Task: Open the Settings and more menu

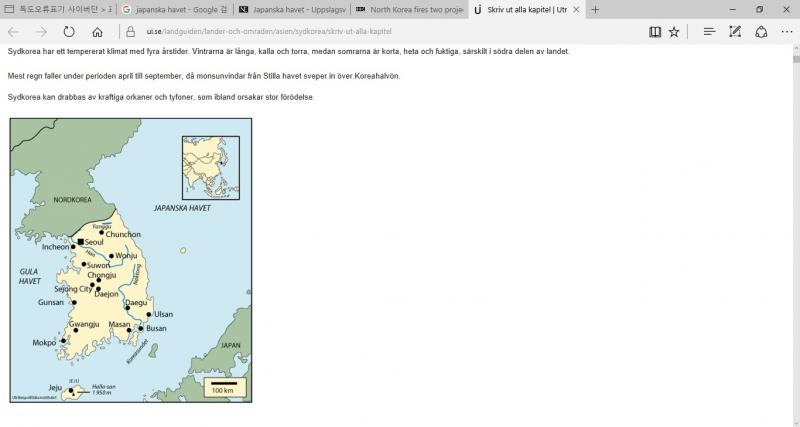Action: (x=786, y=31)
